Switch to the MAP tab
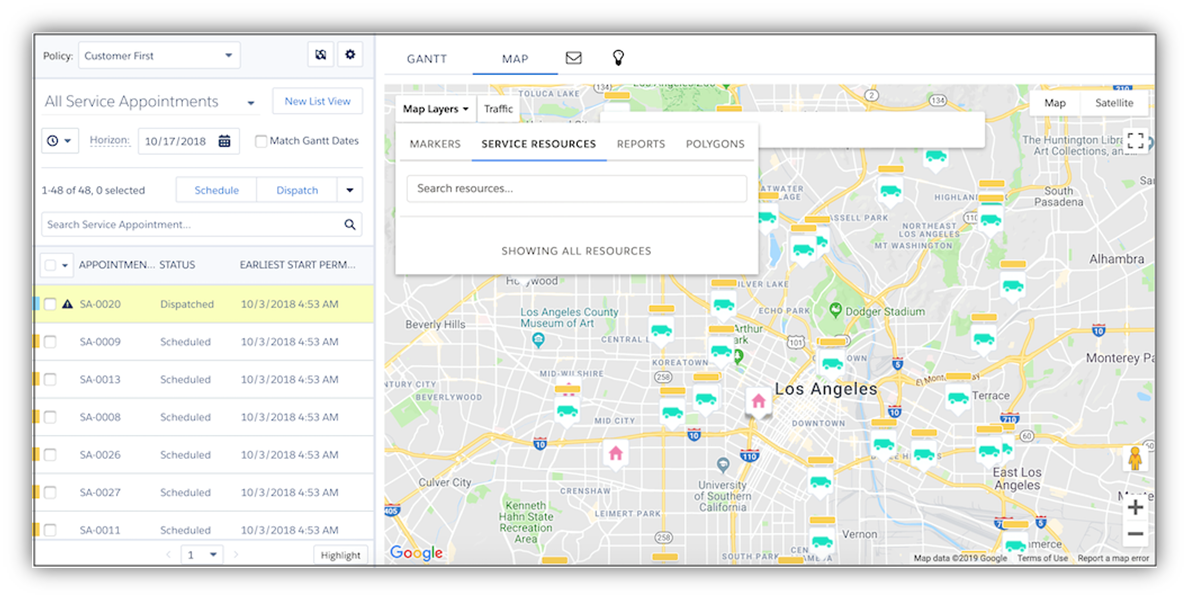 515,58
